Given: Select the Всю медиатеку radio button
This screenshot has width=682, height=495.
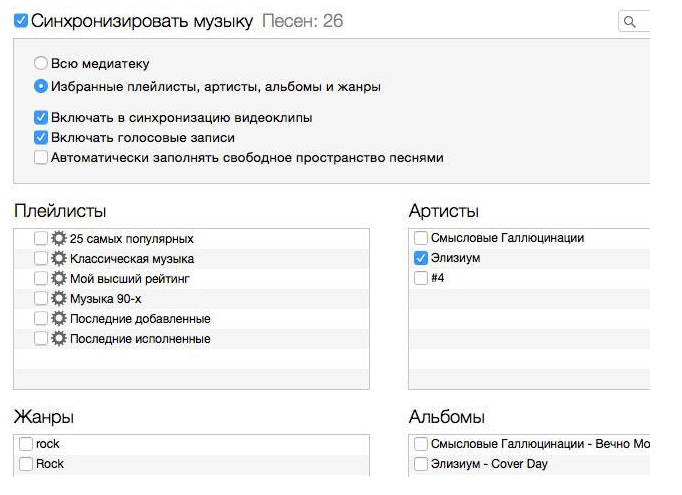Looking at the screenshot, I should tap(41, 63).
